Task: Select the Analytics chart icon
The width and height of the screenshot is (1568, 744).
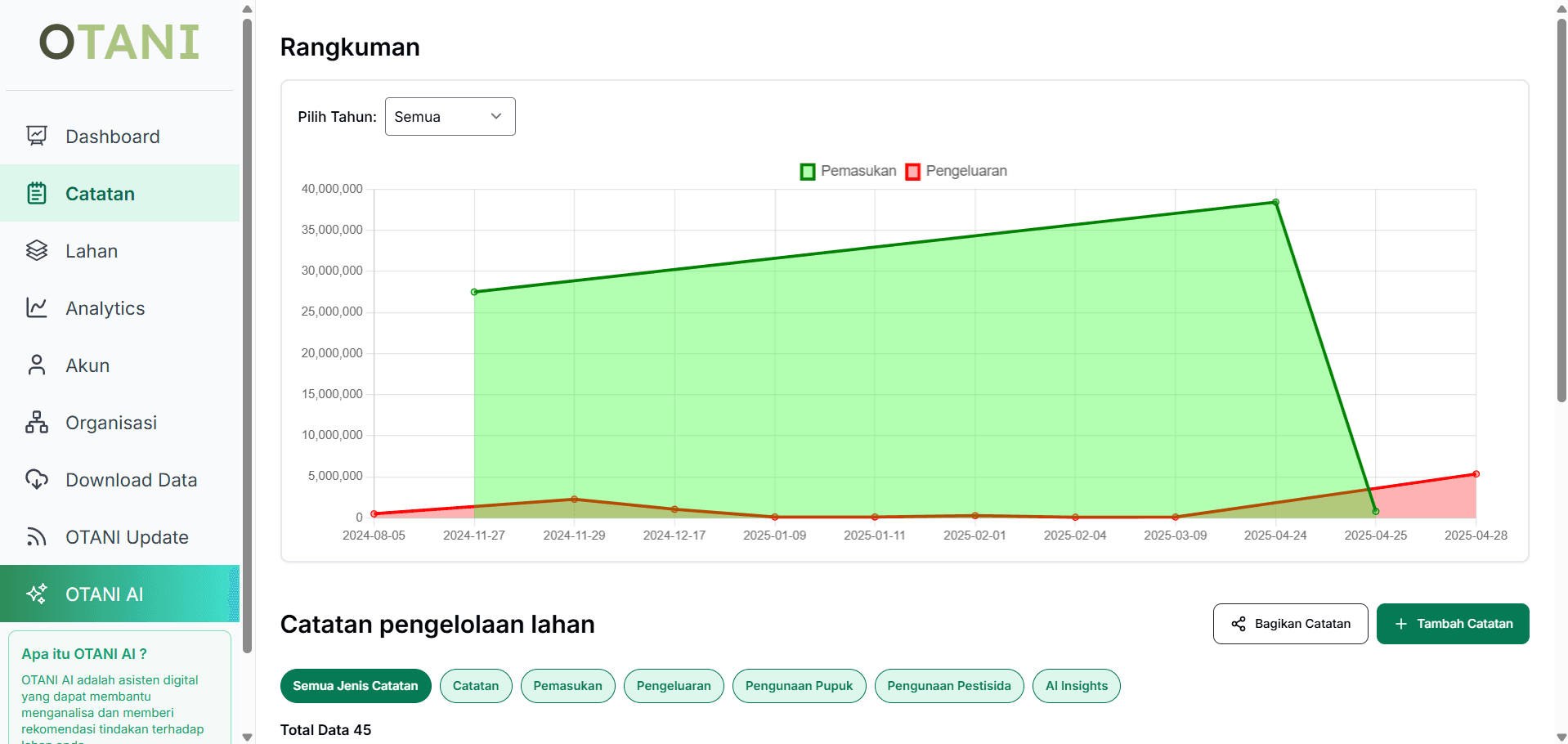Action: [x=37, y=307]
